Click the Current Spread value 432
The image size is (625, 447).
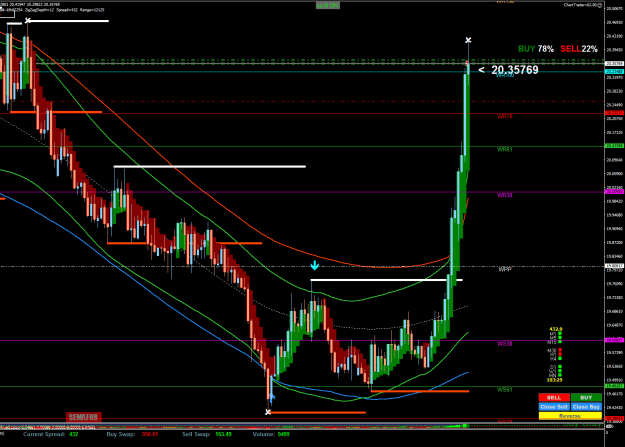[x=73, y=434]
